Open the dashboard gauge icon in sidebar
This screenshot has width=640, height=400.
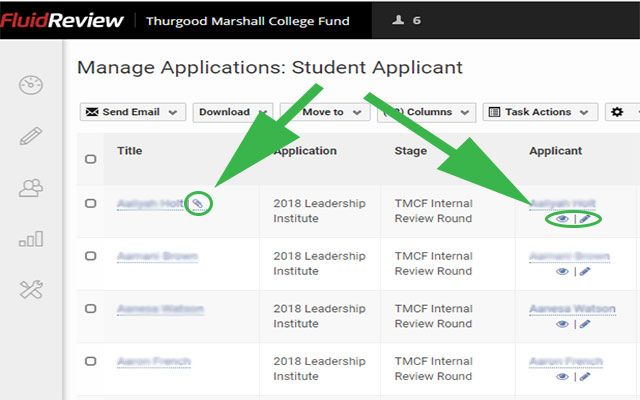tap(31, 85)
